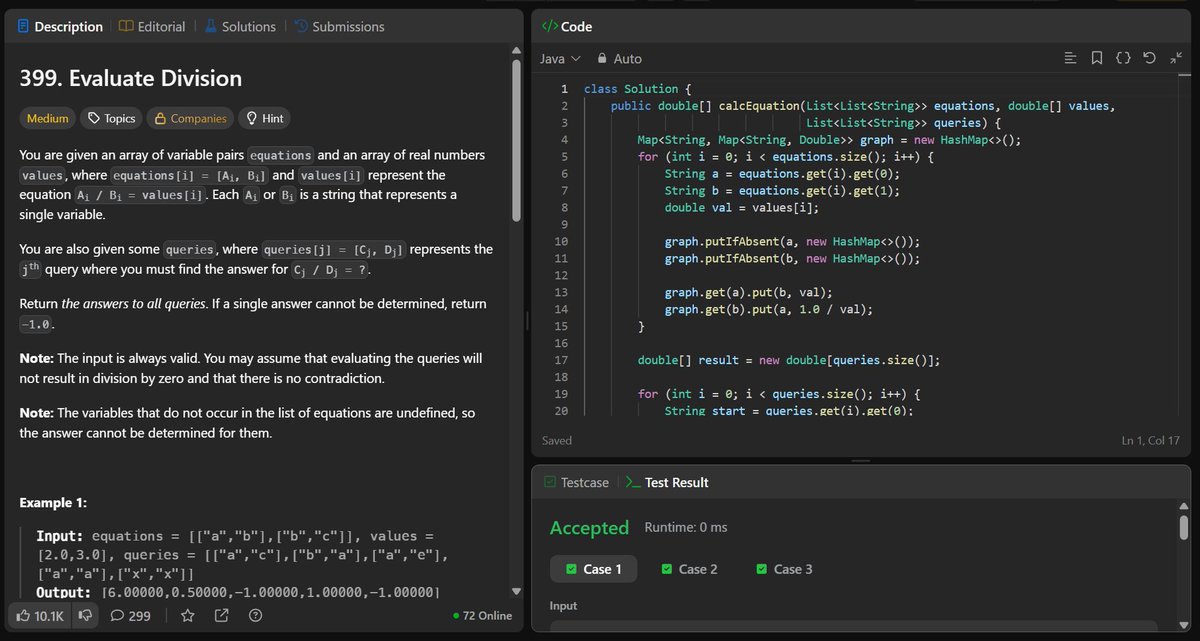Open code snippets curly braces icon
The width and height of the screenshot is (1200, 641).
[1123, 59]
